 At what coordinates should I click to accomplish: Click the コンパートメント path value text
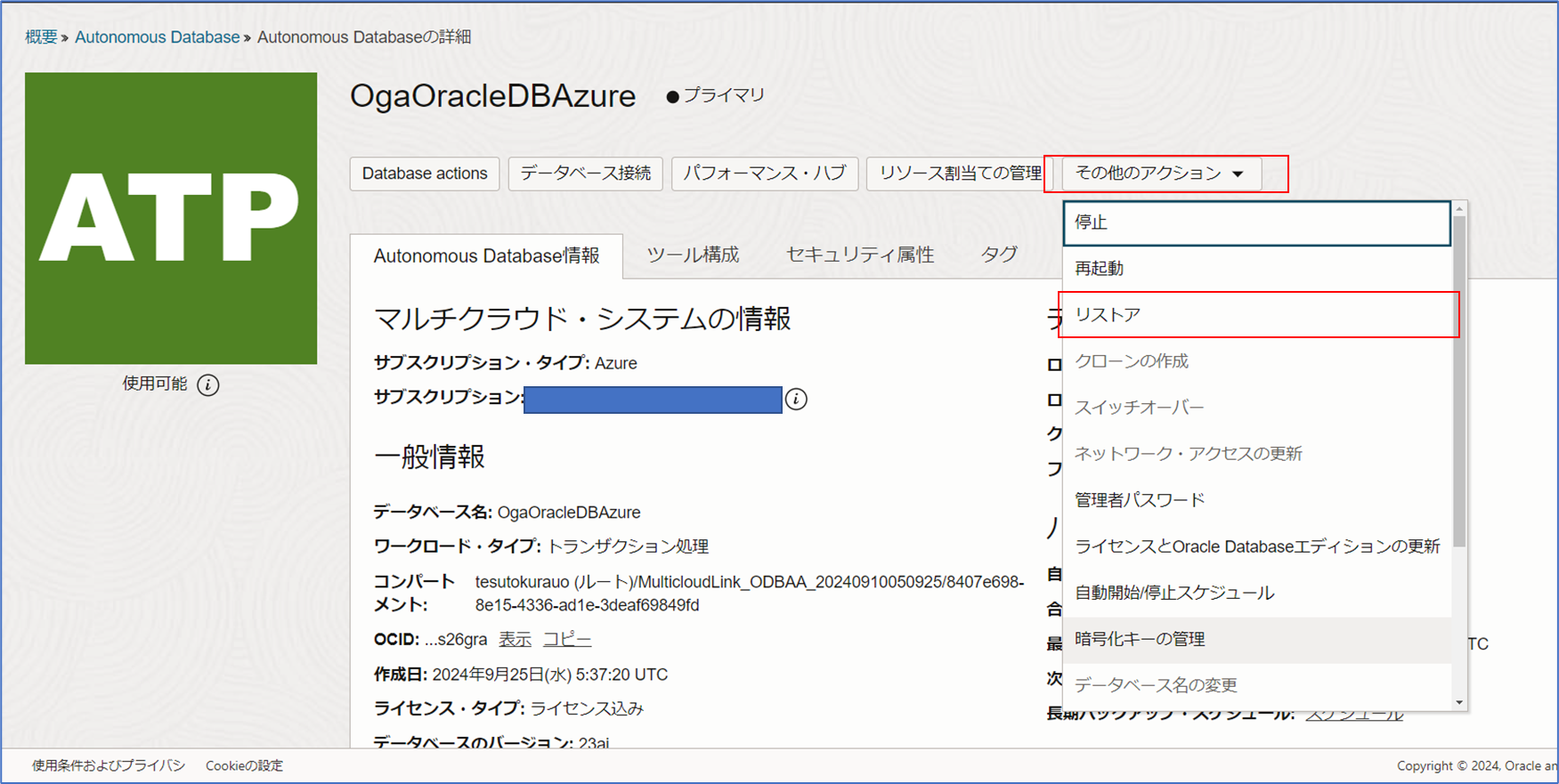[x=750, y=594]
